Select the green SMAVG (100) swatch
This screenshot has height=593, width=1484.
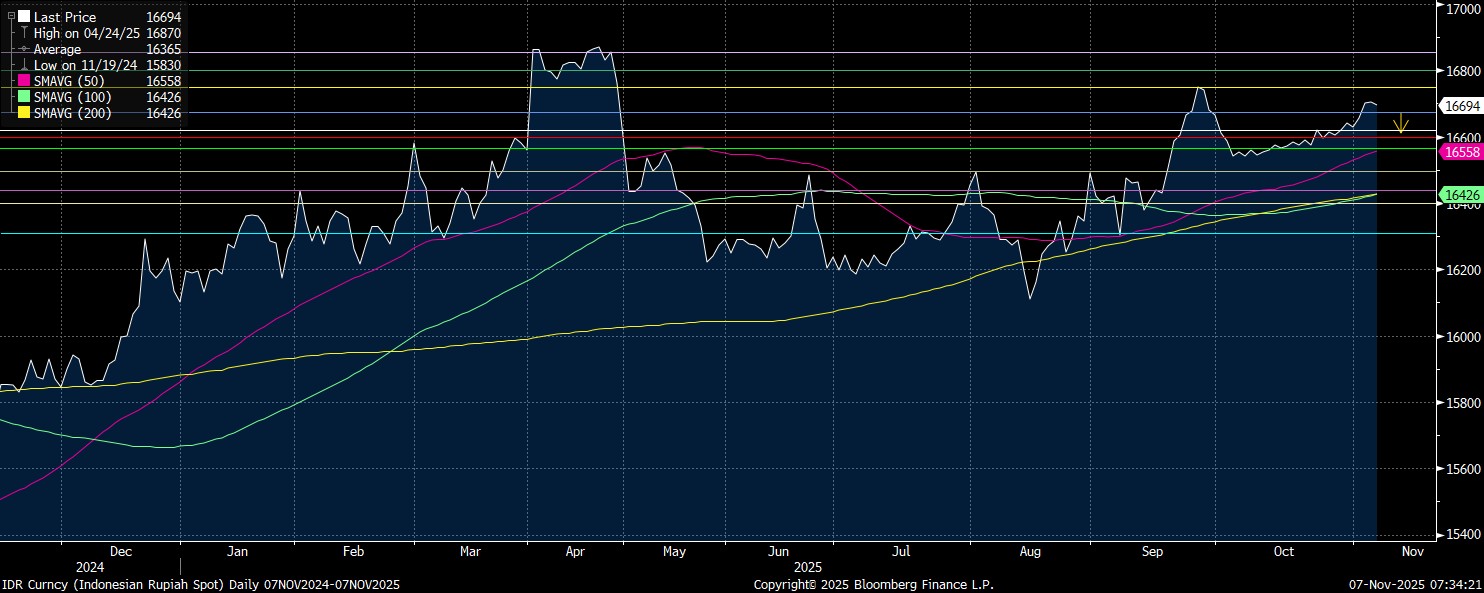pyautogui.click(x=24, y=97)
